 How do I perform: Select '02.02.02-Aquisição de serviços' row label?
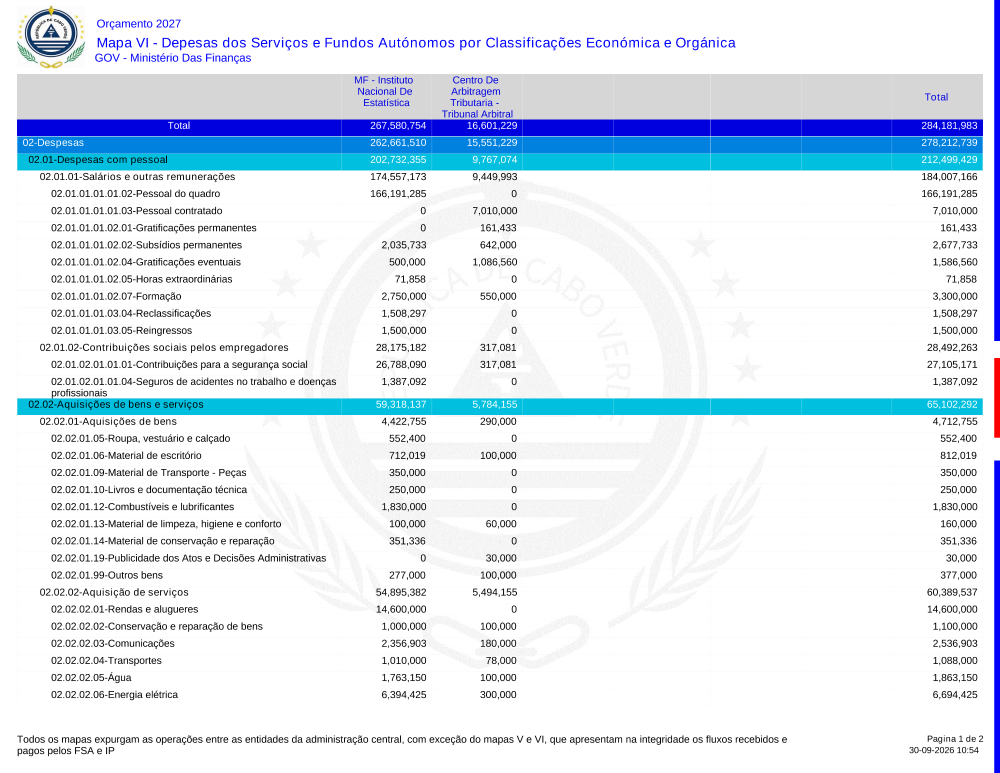[x=114, y=593]
